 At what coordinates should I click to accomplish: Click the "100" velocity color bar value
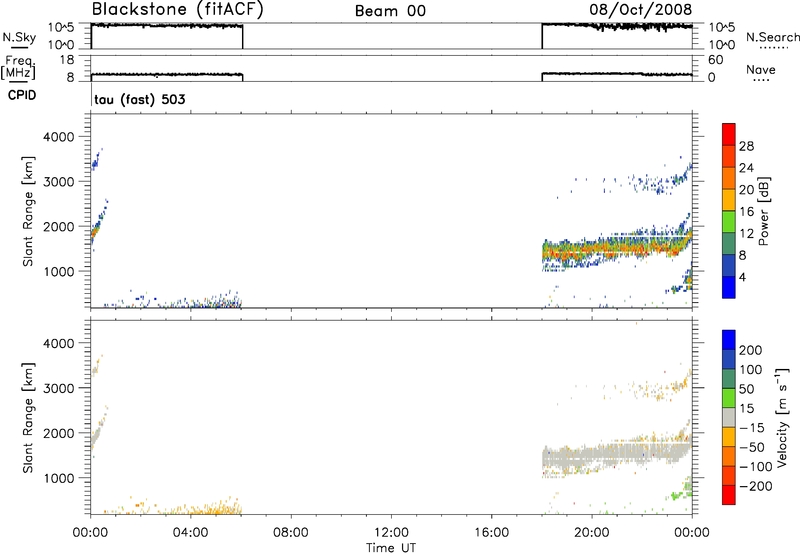click(751, 370)
